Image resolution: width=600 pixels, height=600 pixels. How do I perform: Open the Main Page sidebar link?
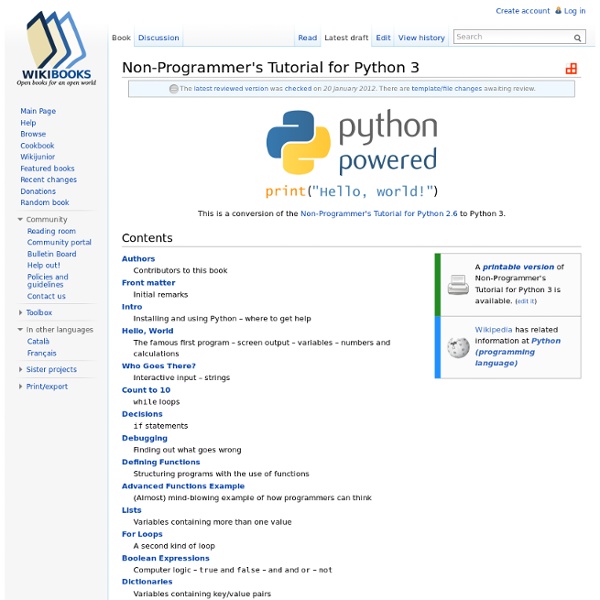[x=38, y=111]
